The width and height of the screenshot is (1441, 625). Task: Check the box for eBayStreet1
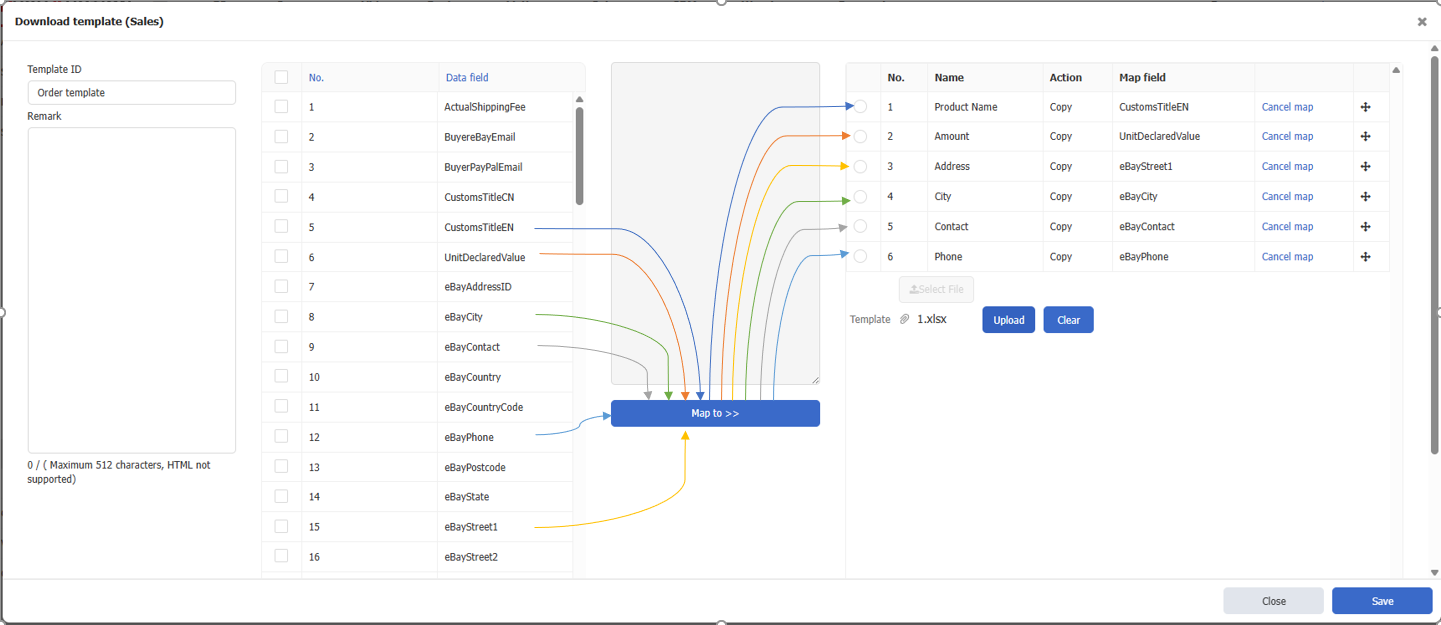coord(281,526)
